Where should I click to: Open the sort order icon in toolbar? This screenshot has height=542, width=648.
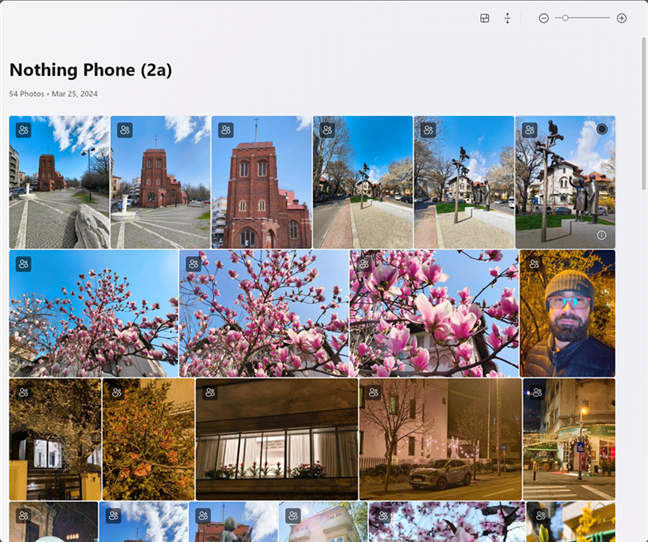pos(507,18)
